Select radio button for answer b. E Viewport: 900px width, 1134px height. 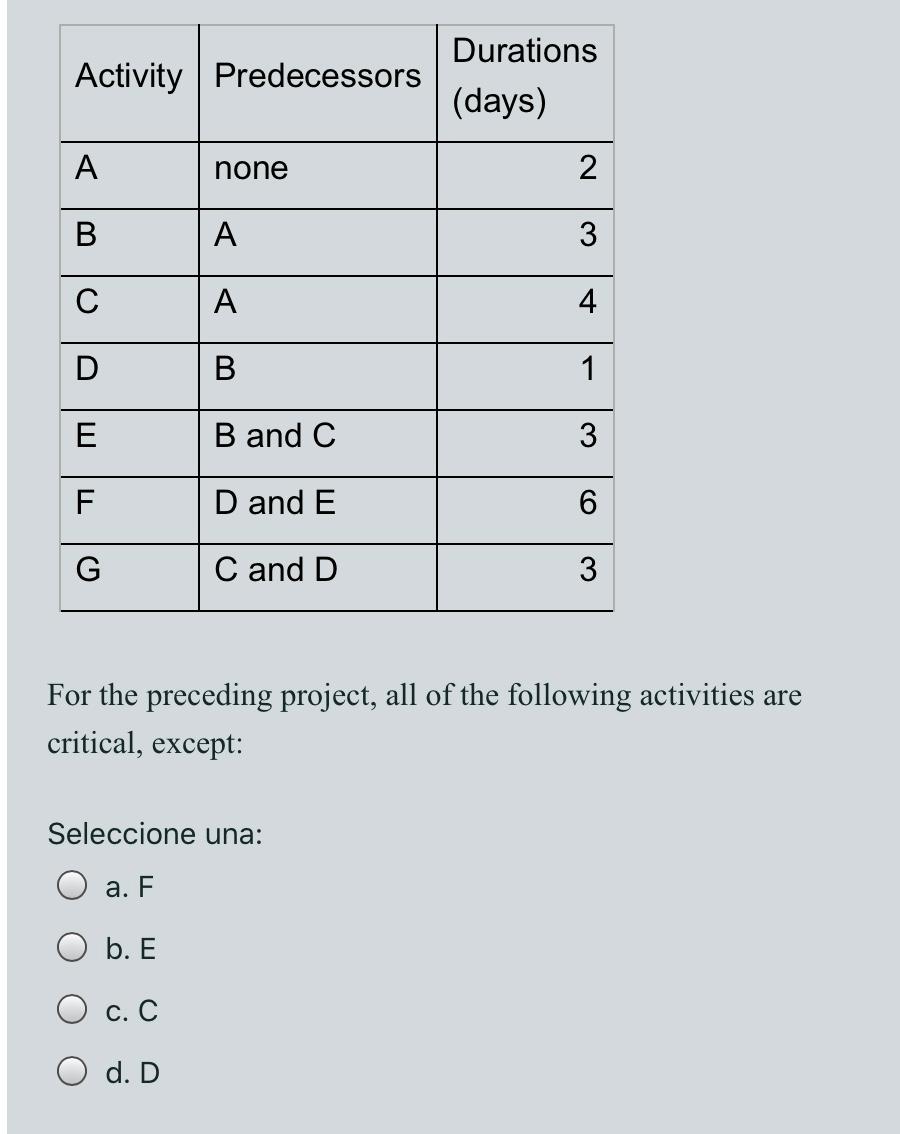(x=72, y=948)
